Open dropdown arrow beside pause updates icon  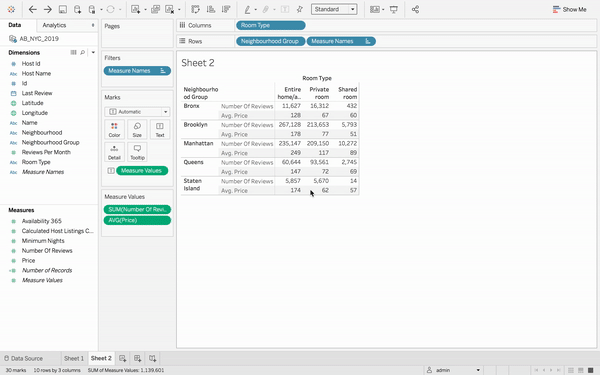(x=101, y=10)
